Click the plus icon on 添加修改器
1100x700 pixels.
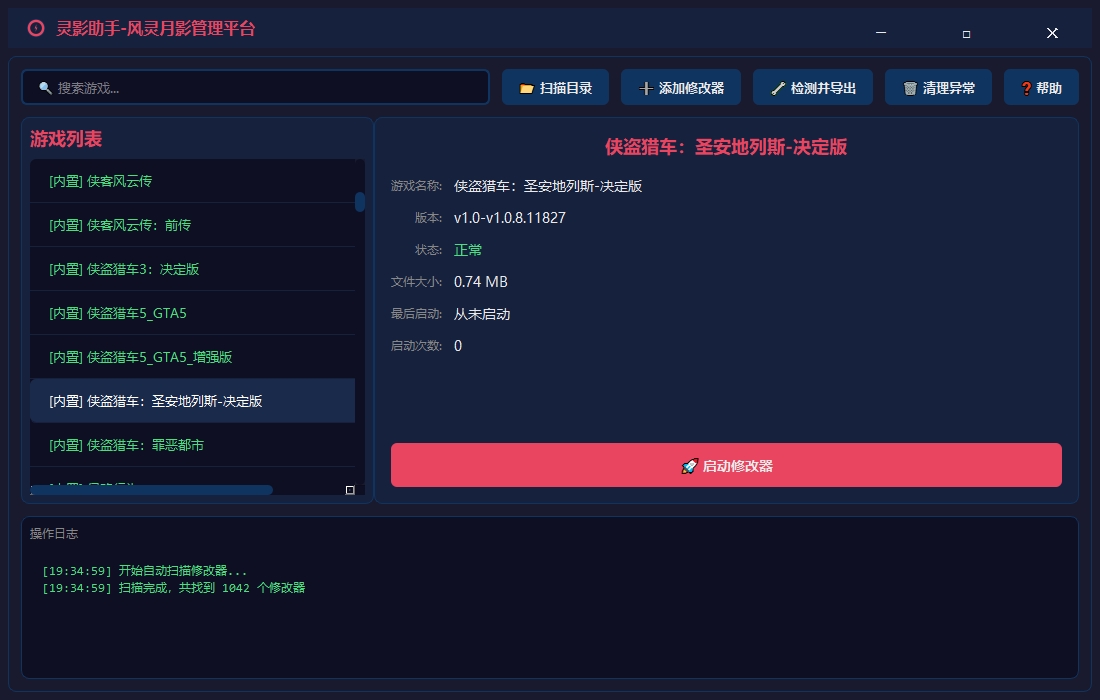645,88
